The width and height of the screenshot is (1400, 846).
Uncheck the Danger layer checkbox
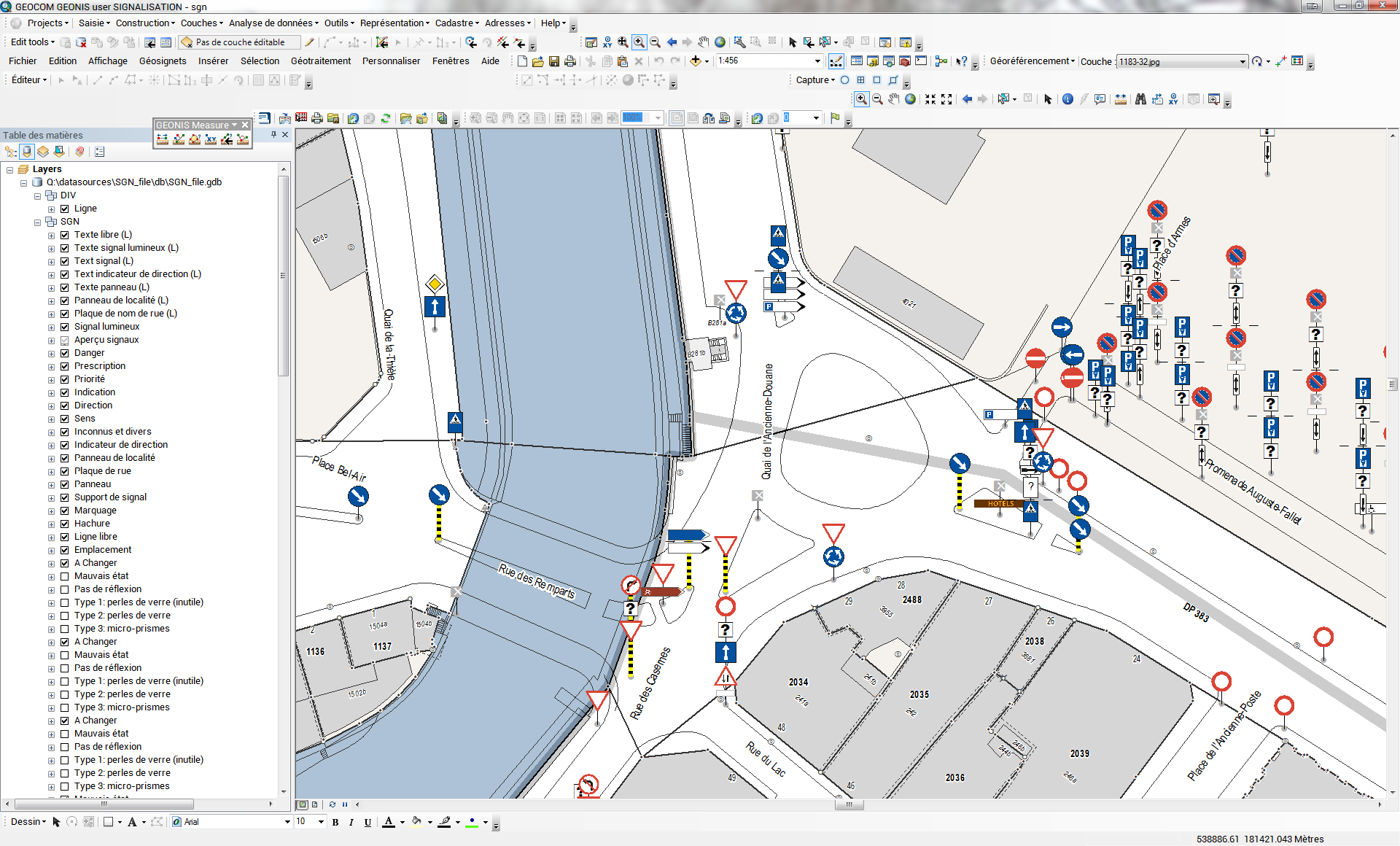coord(65,353)
